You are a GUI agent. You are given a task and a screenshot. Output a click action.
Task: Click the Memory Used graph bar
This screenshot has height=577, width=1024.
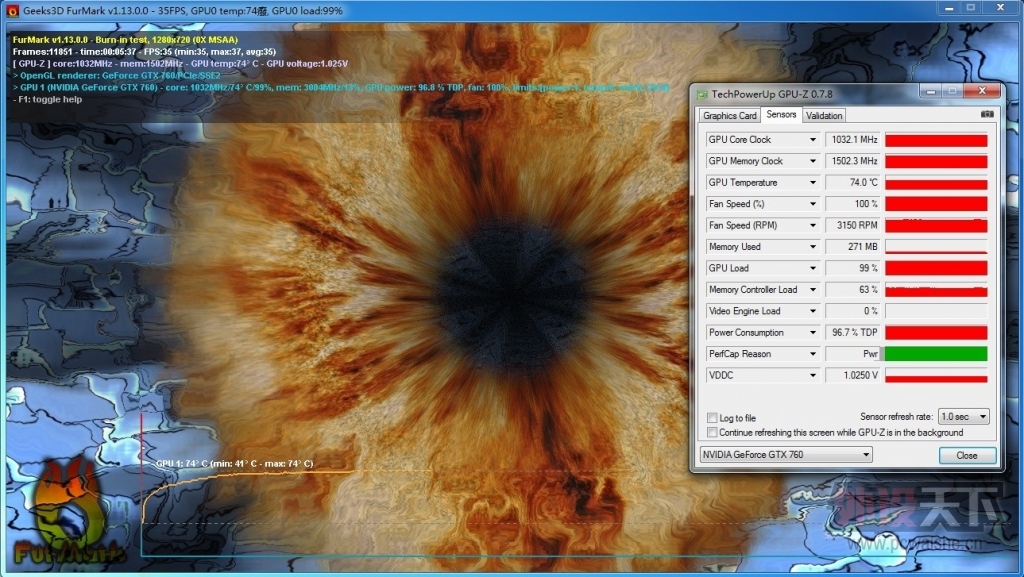pos(936,247)
